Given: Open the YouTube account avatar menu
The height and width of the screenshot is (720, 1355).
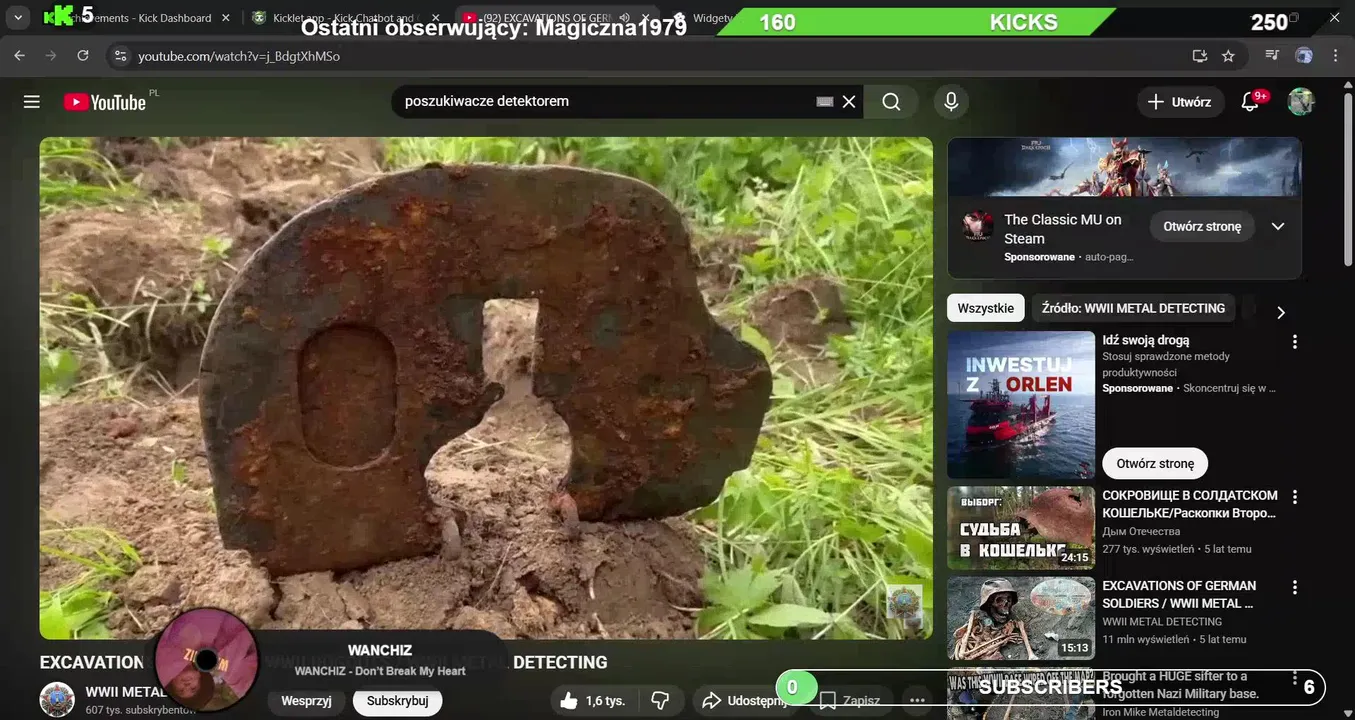Looking at the screenshot, I should [1300, 101].
